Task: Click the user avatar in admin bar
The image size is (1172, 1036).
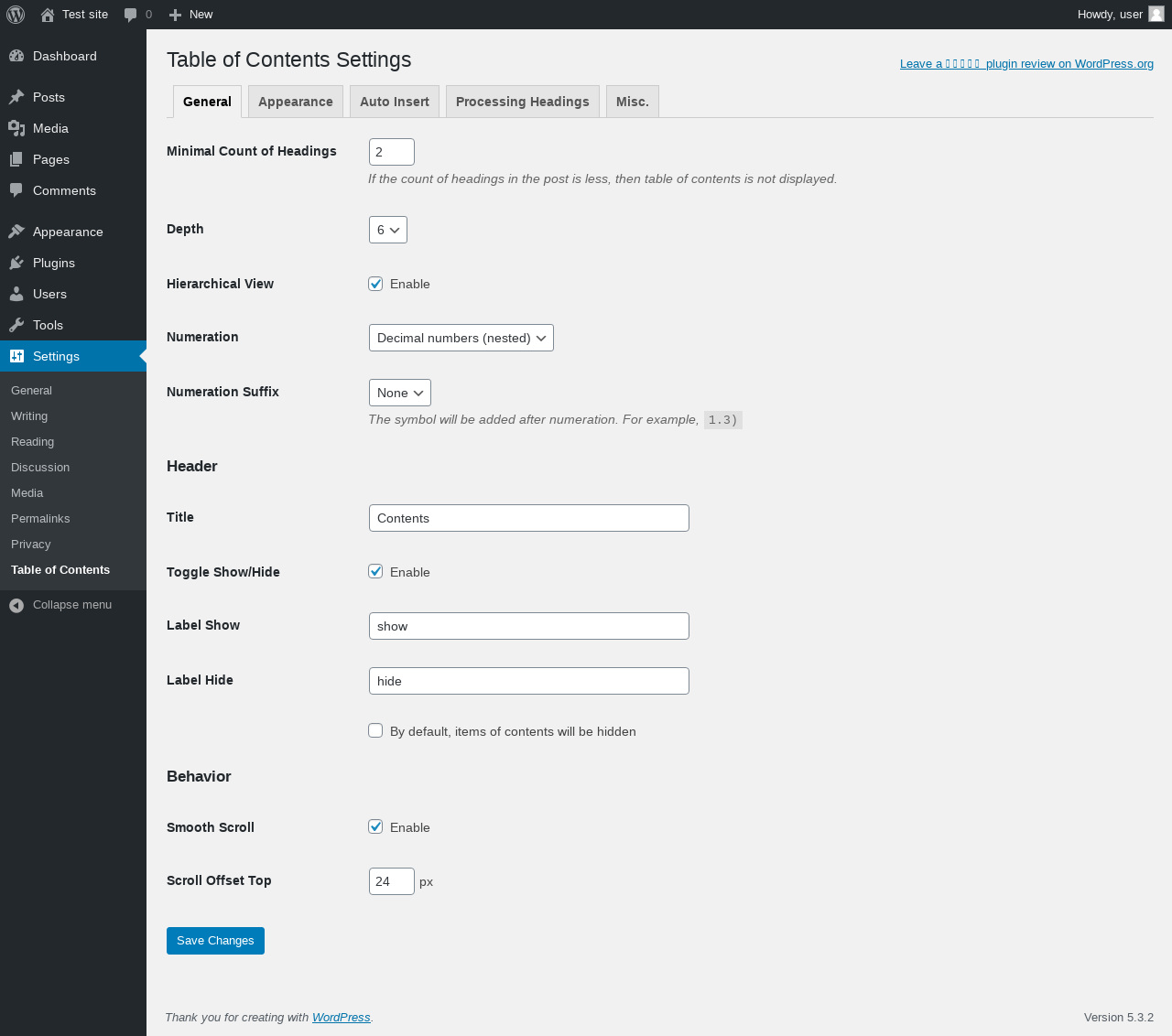Action: (x=1156, y=14)
